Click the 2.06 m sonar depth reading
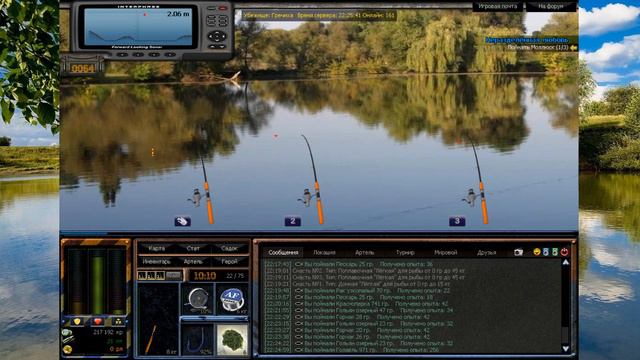This screenshot has width=640, height=360. (178, 14)
